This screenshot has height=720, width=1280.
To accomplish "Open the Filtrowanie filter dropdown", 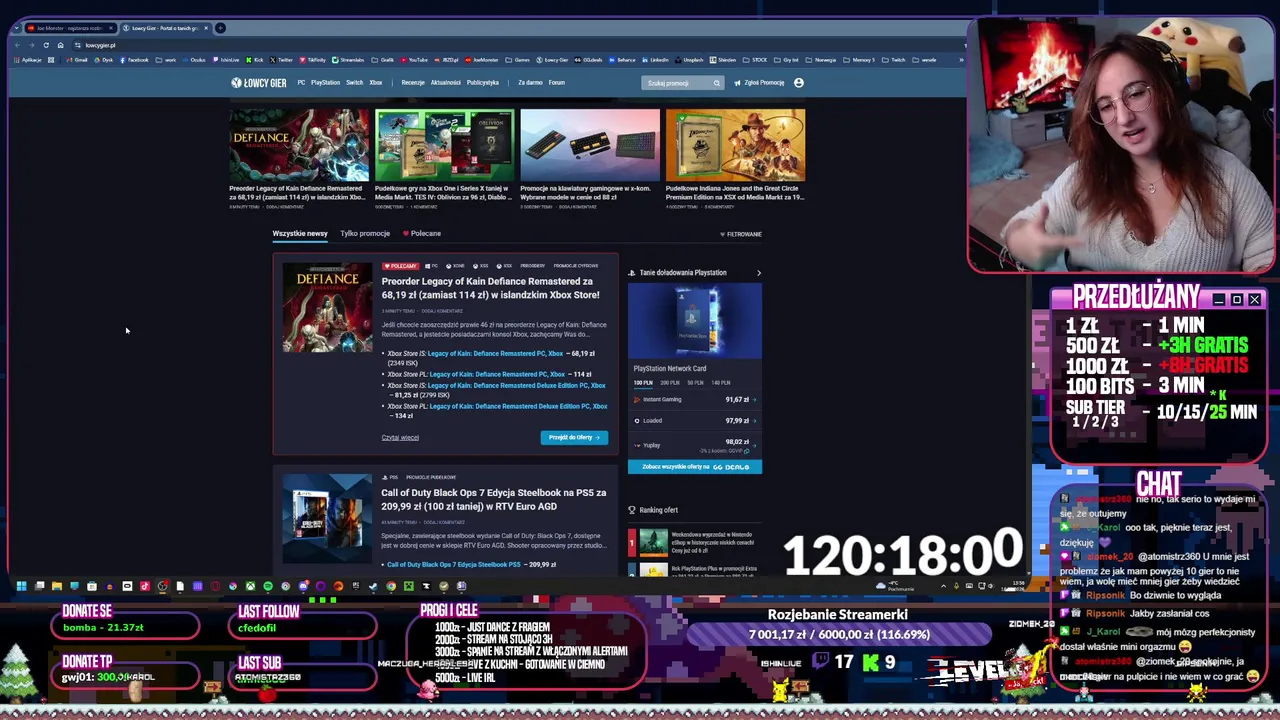I will click(741, 234).
